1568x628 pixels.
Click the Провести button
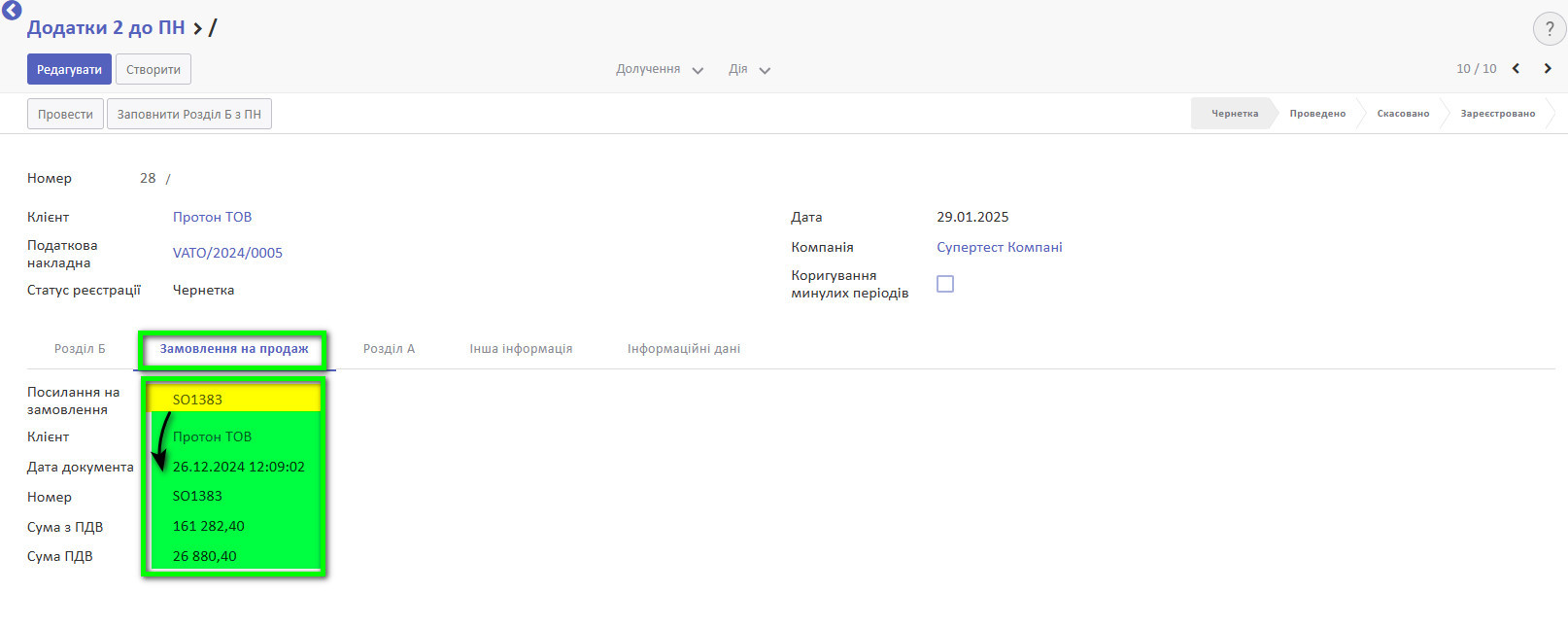[x=65, y=114]
